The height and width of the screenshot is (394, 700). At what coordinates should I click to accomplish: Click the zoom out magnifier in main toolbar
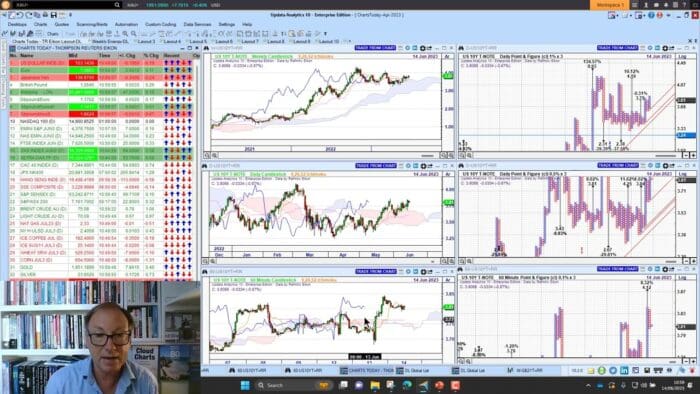(x=133, y=33)
